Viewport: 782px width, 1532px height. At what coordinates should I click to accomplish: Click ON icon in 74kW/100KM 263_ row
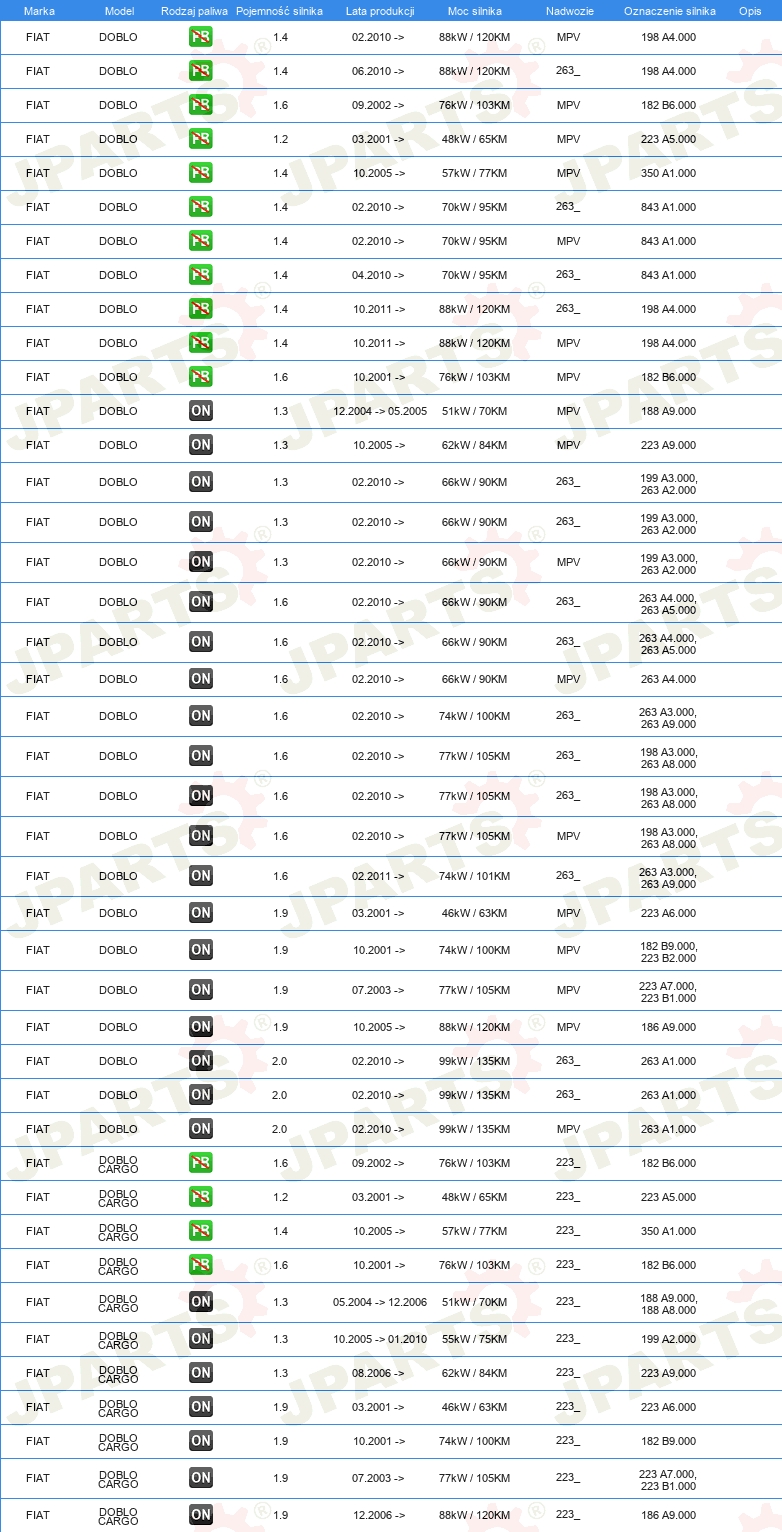201,716
